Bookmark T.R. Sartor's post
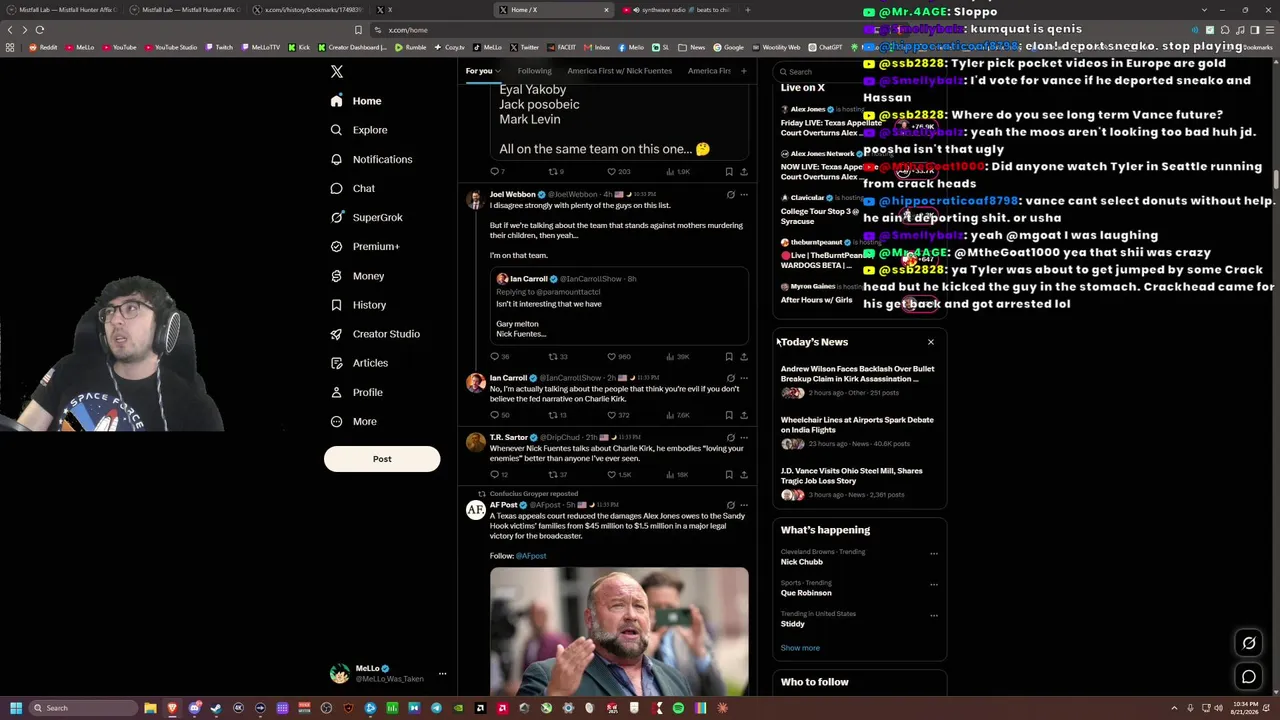Viewport: 1280px width, 720px height. pos(729,474)
